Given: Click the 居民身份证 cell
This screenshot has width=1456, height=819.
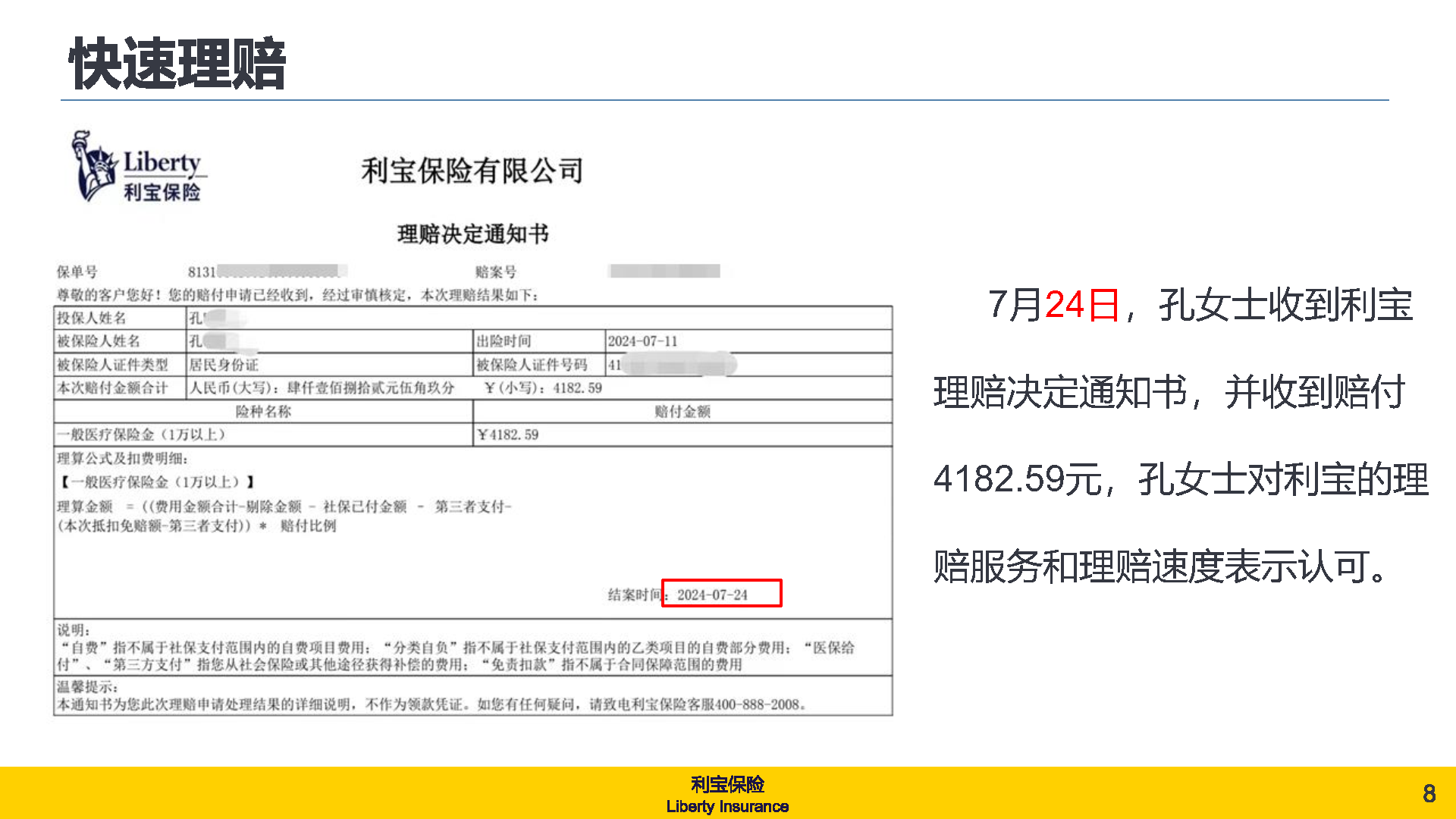Looking at the screenshot, I should coord(224,365).
